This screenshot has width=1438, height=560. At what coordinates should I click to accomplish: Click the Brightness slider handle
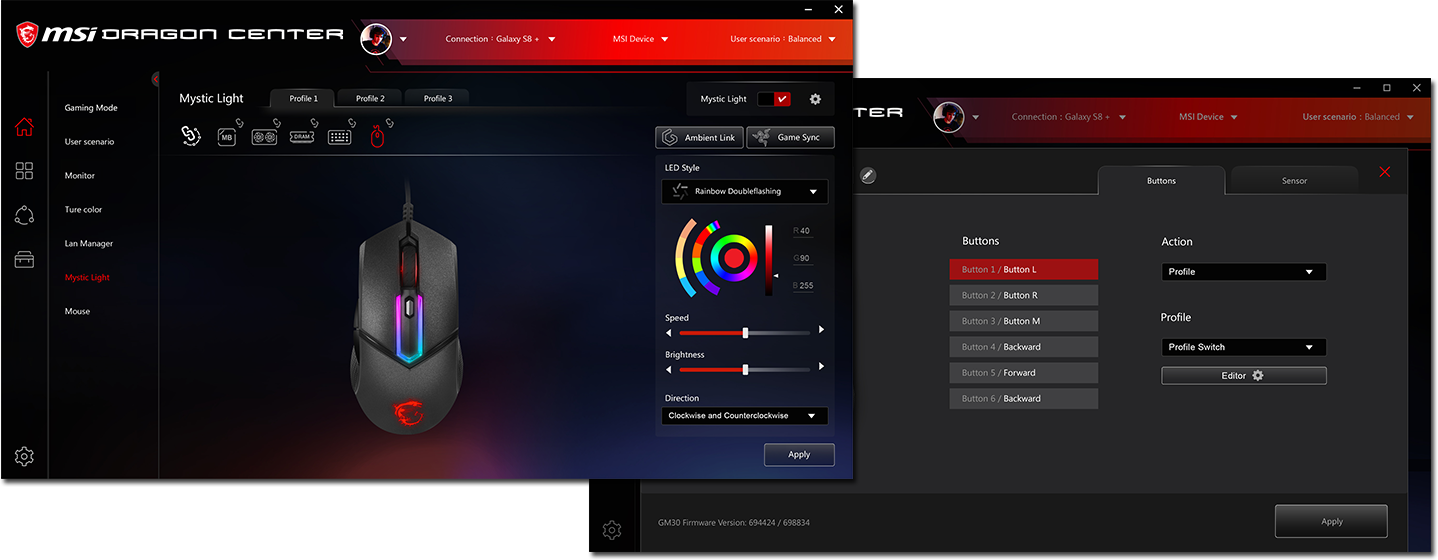(745, 369)
